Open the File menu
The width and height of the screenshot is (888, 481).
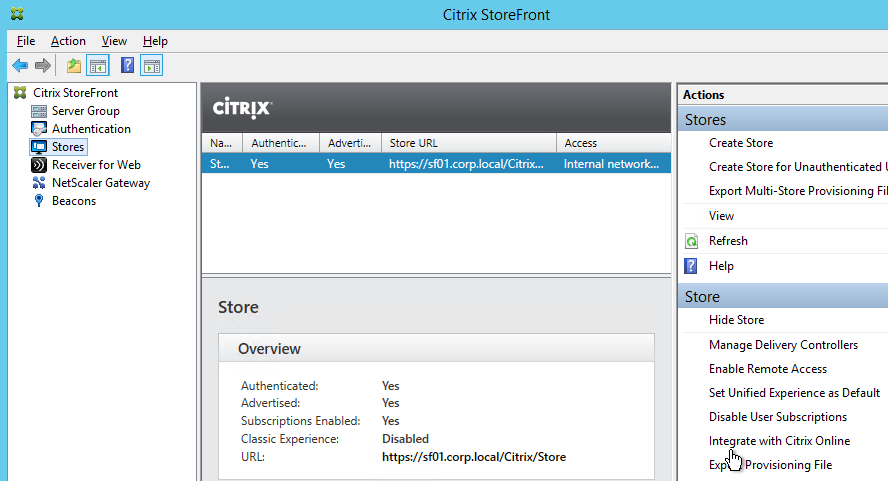click(x=26, y=41)
